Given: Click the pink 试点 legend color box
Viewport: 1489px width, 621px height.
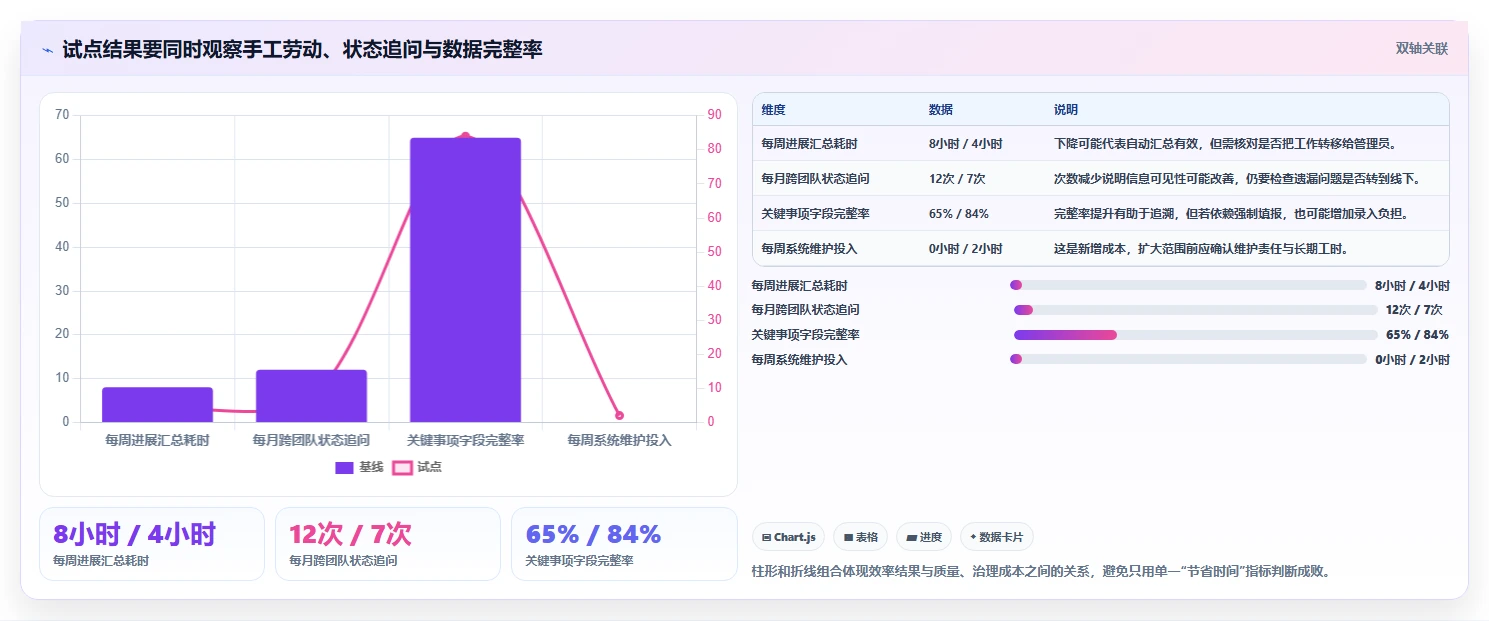Looking at the screenshot, I should (x=401, y=467).
